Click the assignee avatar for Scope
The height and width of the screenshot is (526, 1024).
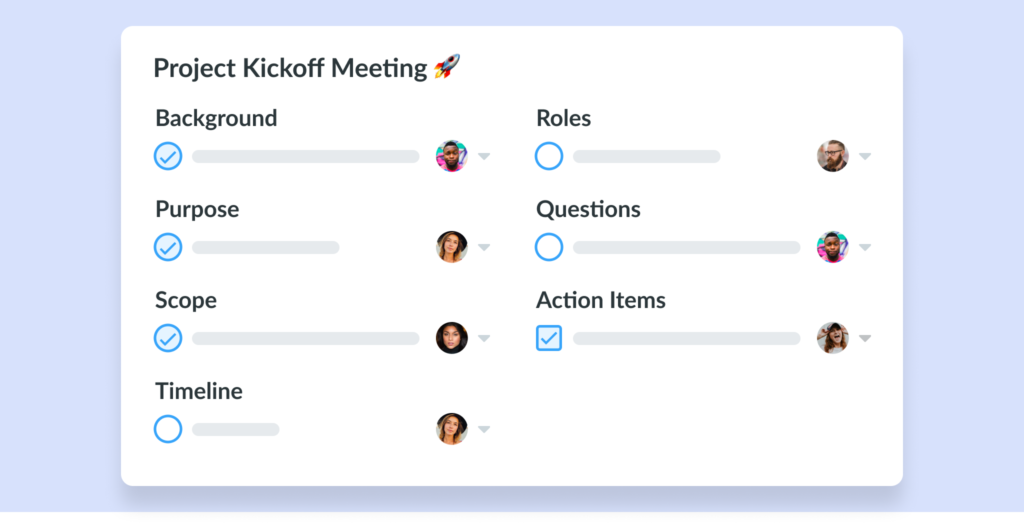(452, 338)
